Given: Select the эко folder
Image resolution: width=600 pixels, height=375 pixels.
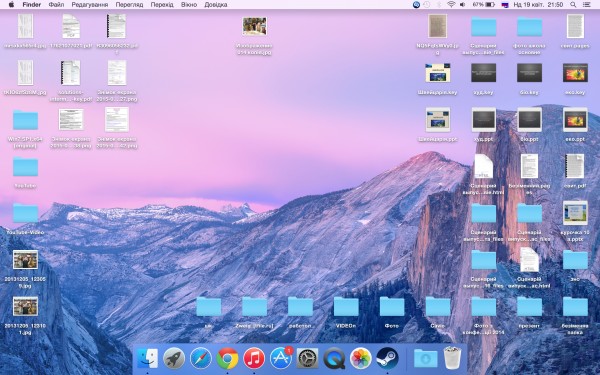Looking at the screenshot, I should [x=575, y=260].
